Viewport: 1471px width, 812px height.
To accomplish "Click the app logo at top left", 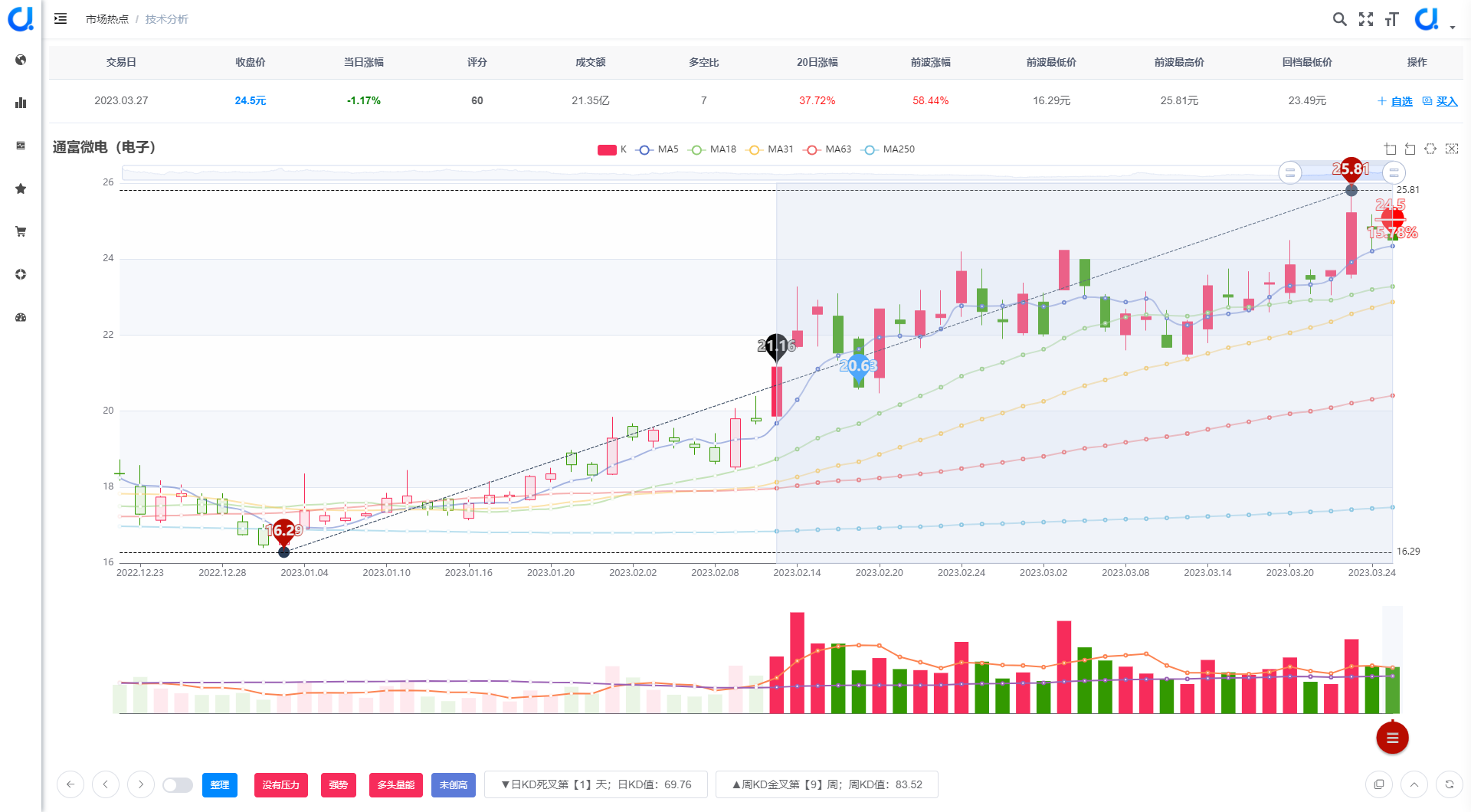I will (21, 18).
